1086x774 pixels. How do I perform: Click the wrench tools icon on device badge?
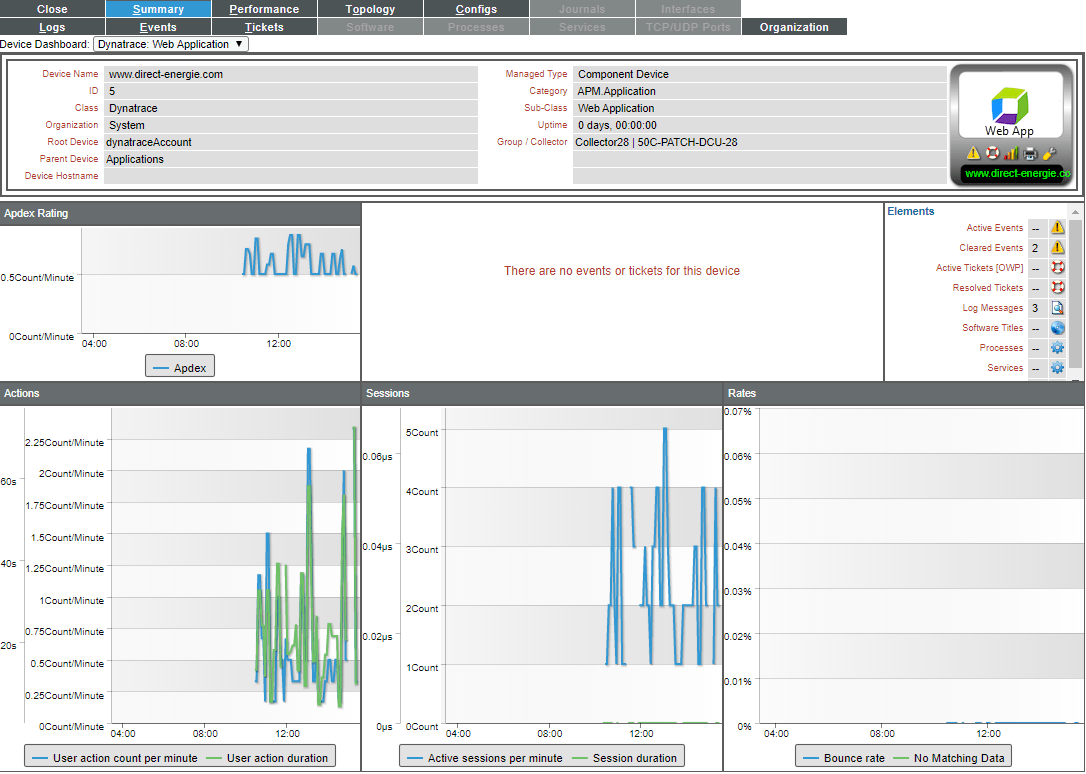(1049, 153)
